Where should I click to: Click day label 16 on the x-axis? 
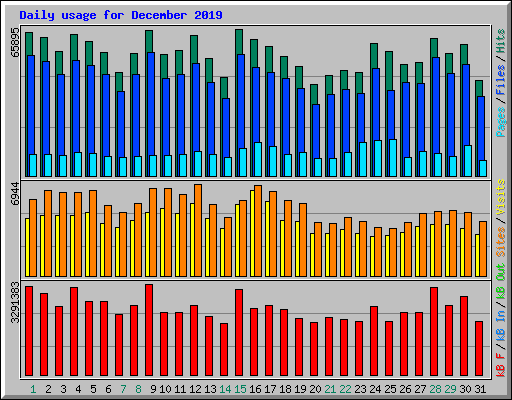point(255,389)
